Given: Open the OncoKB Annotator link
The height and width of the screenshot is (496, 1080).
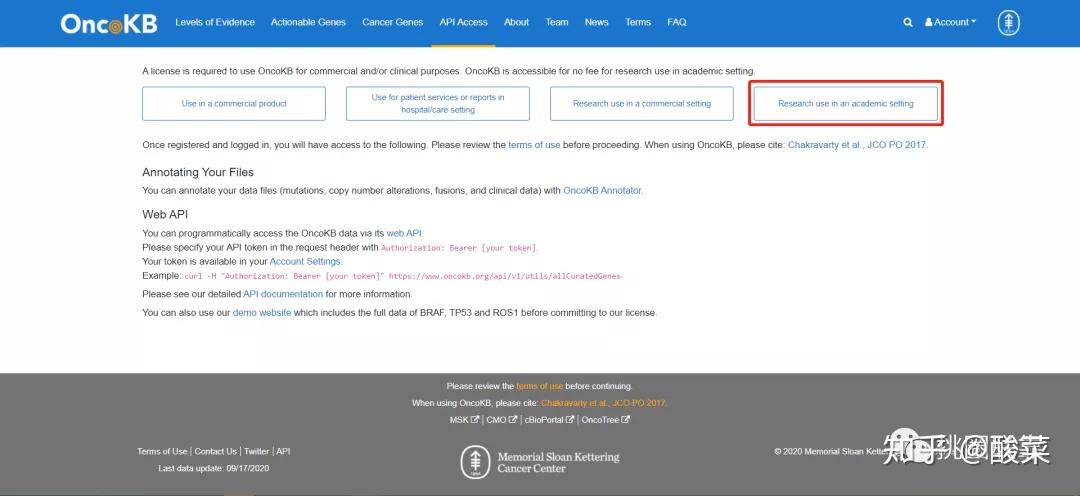Looking at the screenshot, I should (x=603, y=190).
